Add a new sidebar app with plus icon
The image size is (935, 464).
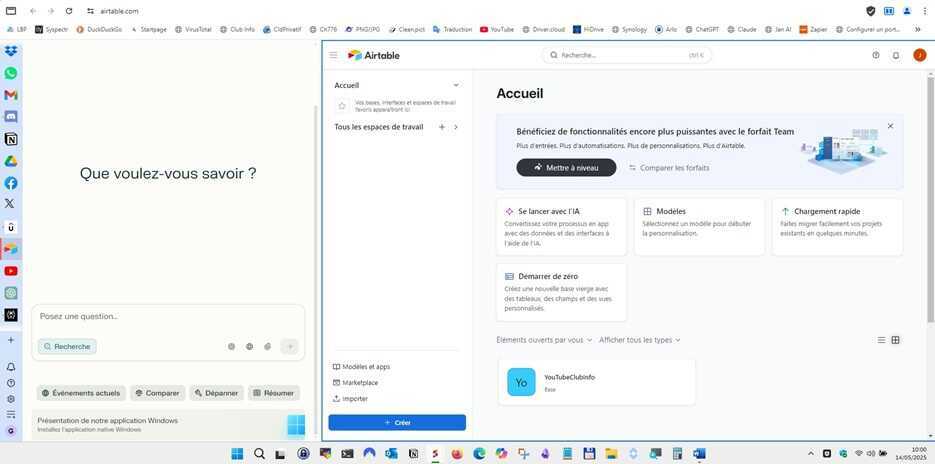[x=11, y=339]
